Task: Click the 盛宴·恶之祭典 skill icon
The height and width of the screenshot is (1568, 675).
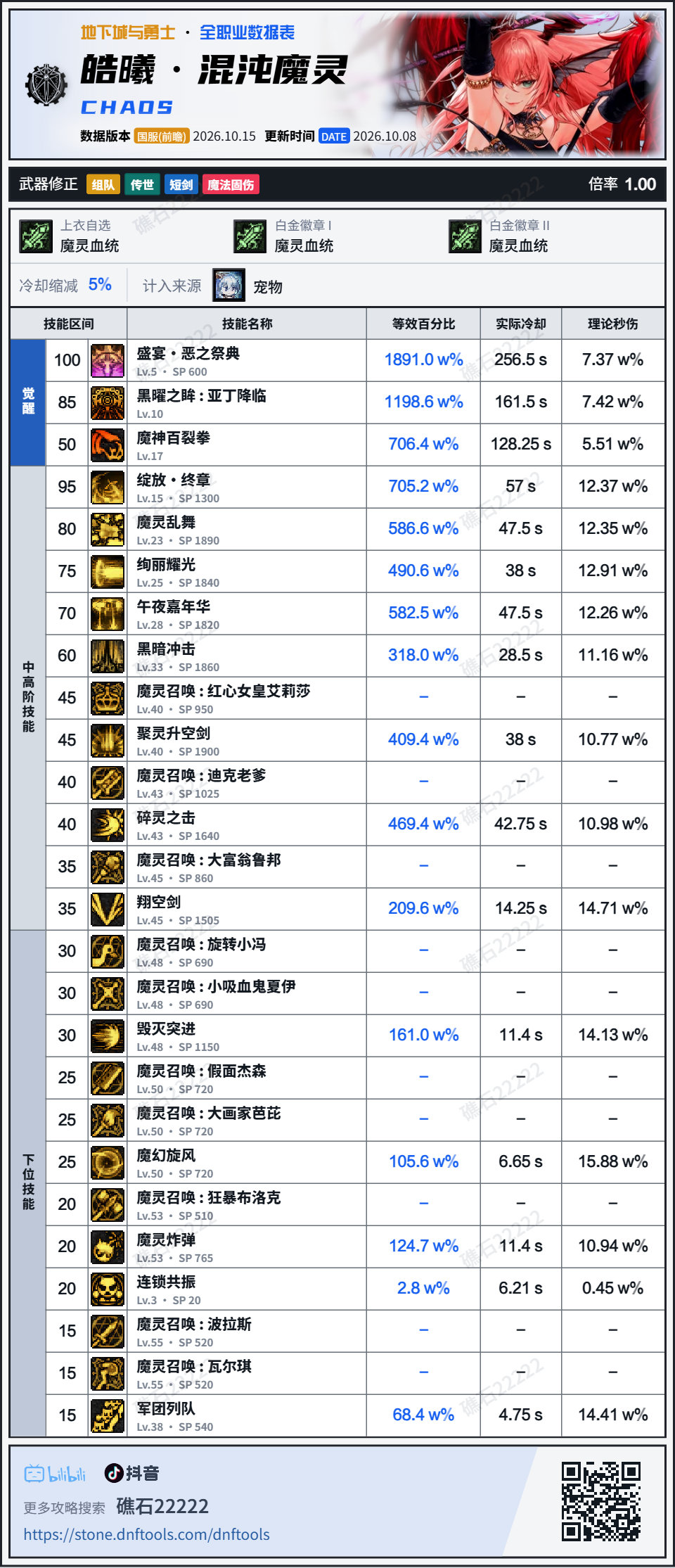Action: coord(108,360)
